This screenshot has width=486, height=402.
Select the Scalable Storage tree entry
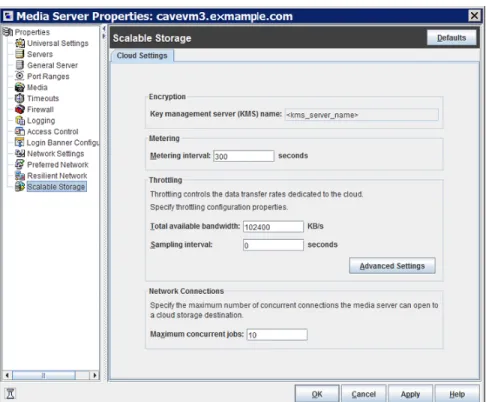56,187
